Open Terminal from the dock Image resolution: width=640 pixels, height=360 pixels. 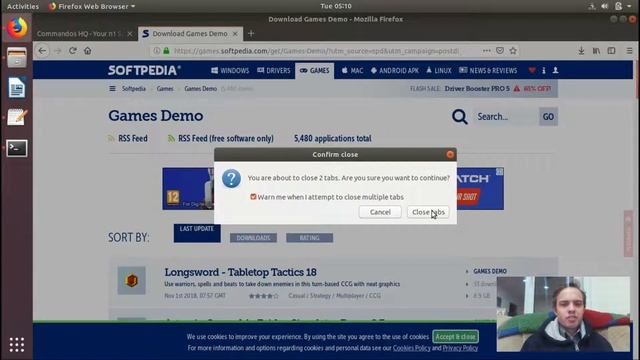[x=17, y=148]
